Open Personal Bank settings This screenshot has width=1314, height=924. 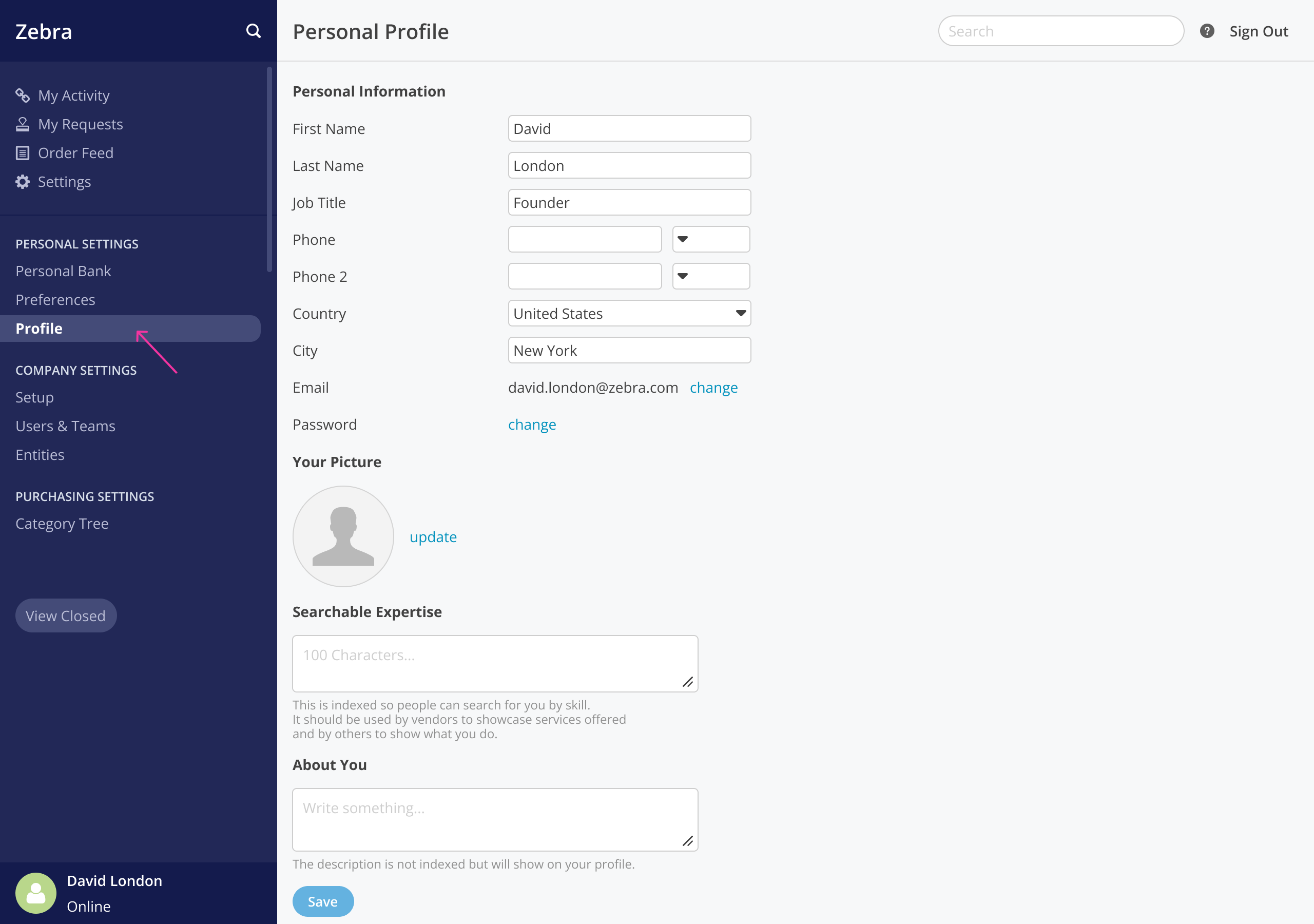pos(63,271)
